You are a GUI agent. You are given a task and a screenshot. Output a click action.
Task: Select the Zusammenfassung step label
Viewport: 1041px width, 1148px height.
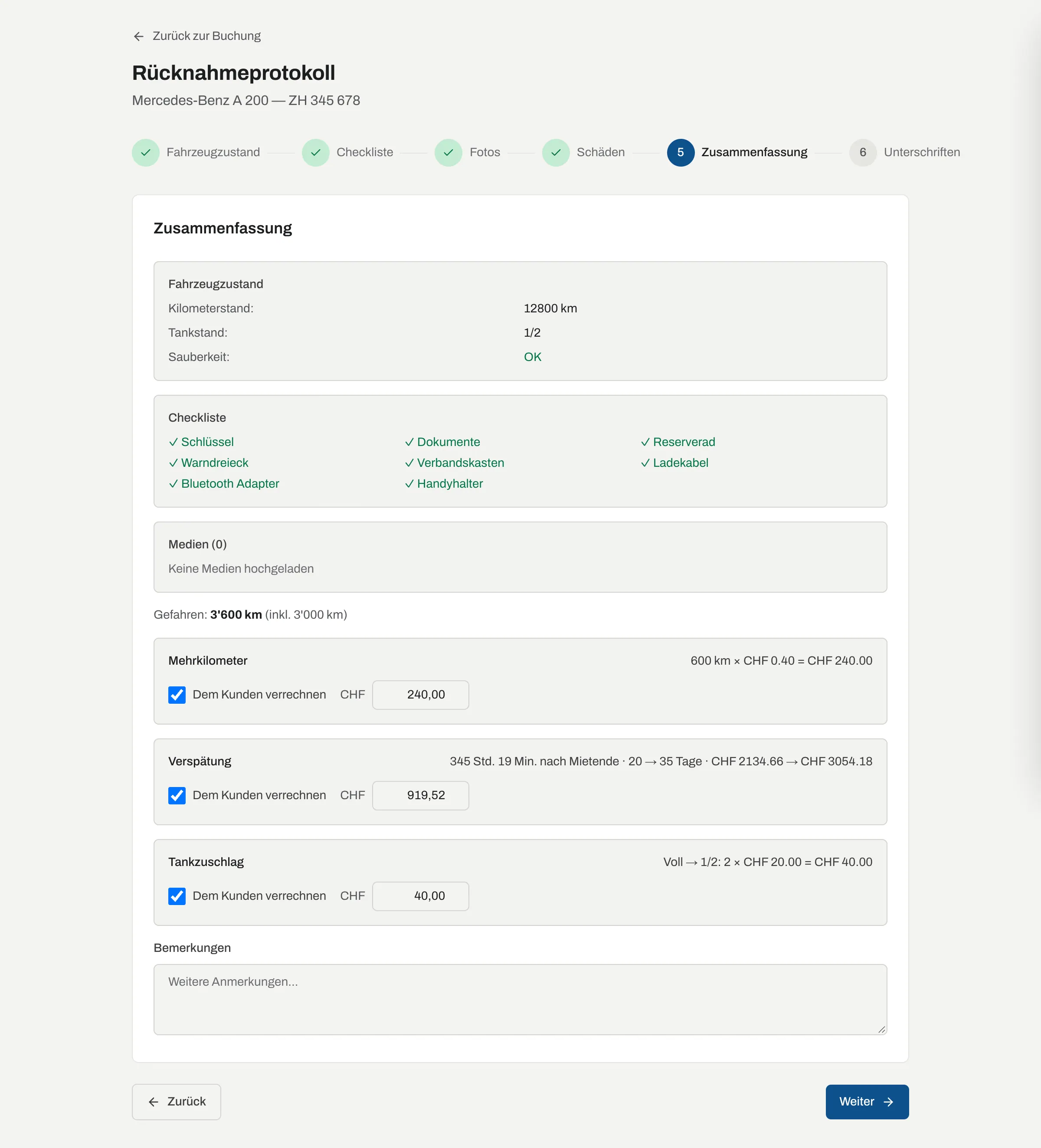754,153
